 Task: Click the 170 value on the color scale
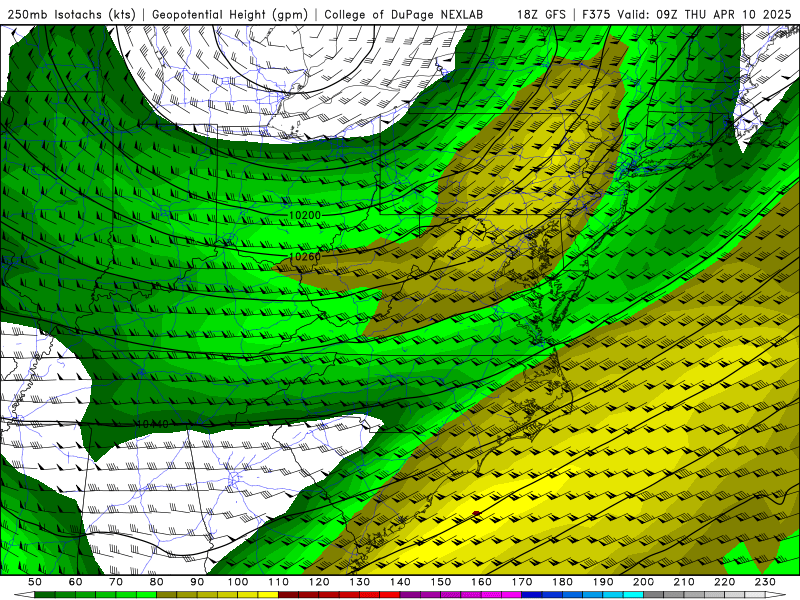pos(522,582)
